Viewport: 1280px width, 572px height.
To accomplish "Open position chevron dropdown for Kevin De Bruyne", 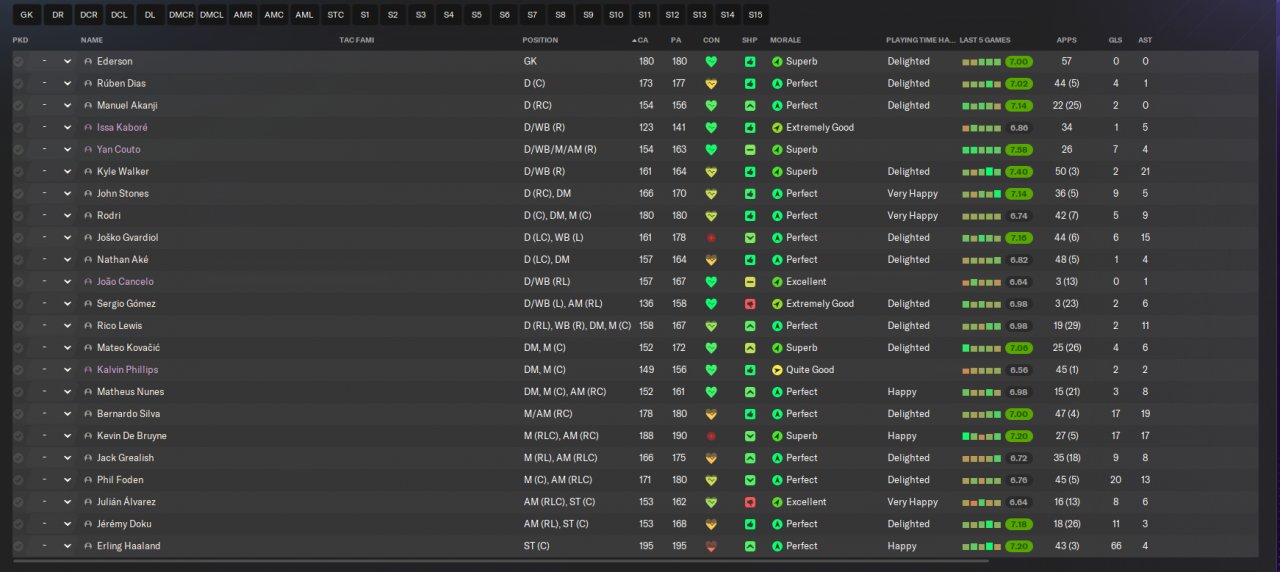I will pyautogui.click(x=67, y=436).
